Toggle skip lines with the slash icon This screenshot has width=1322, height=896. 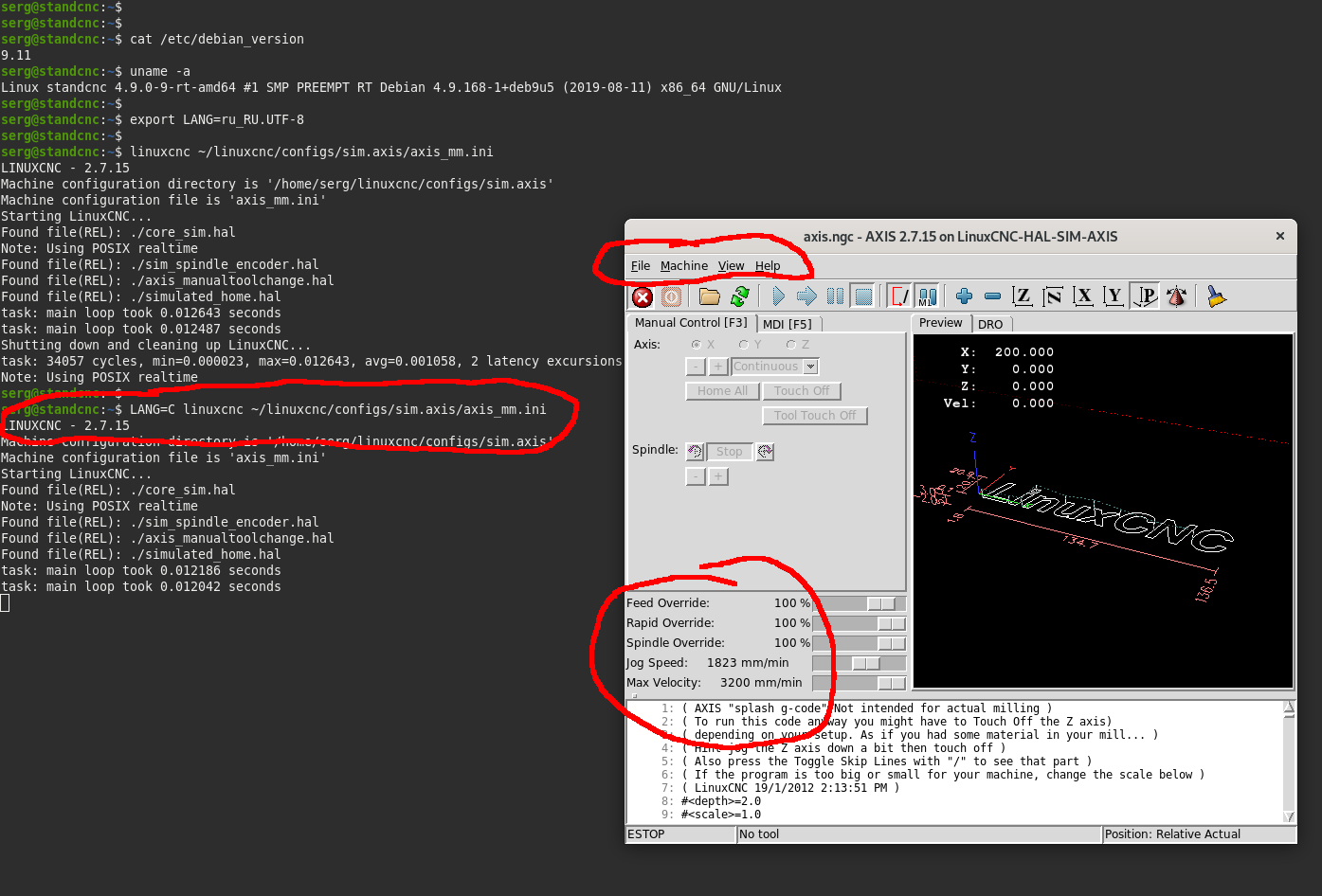[x=898, y=297]
